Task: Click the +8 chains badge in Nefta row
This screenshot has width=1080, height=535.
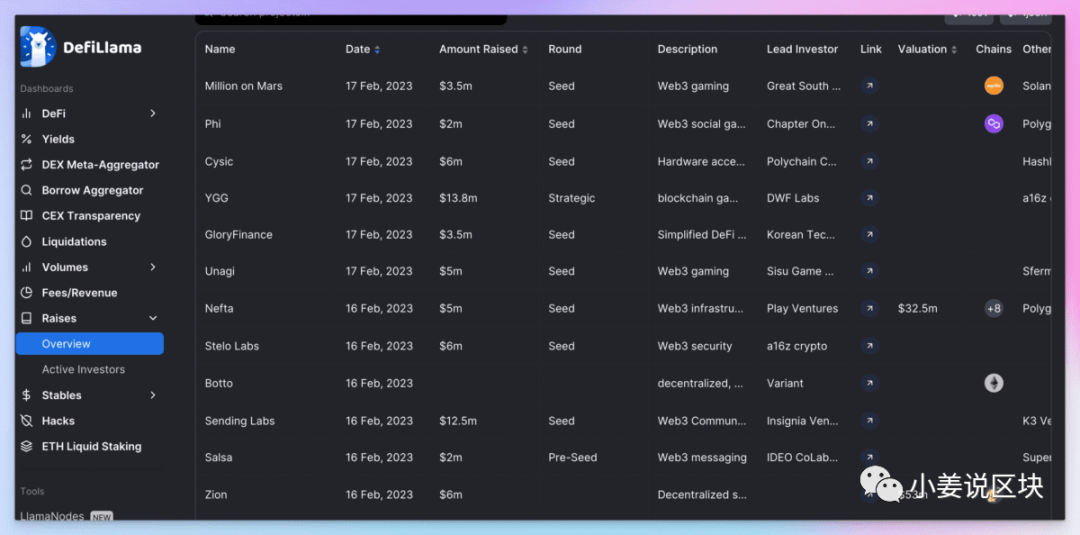Action: point(993,308)
